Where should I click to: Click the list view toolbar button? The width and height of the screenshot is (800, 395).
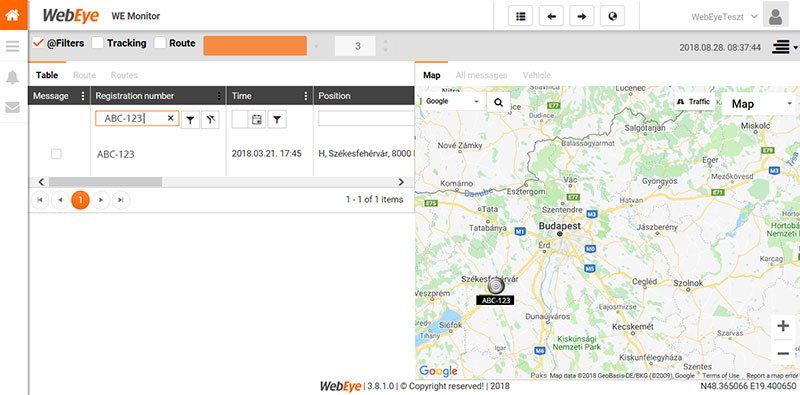click(520, 16)
